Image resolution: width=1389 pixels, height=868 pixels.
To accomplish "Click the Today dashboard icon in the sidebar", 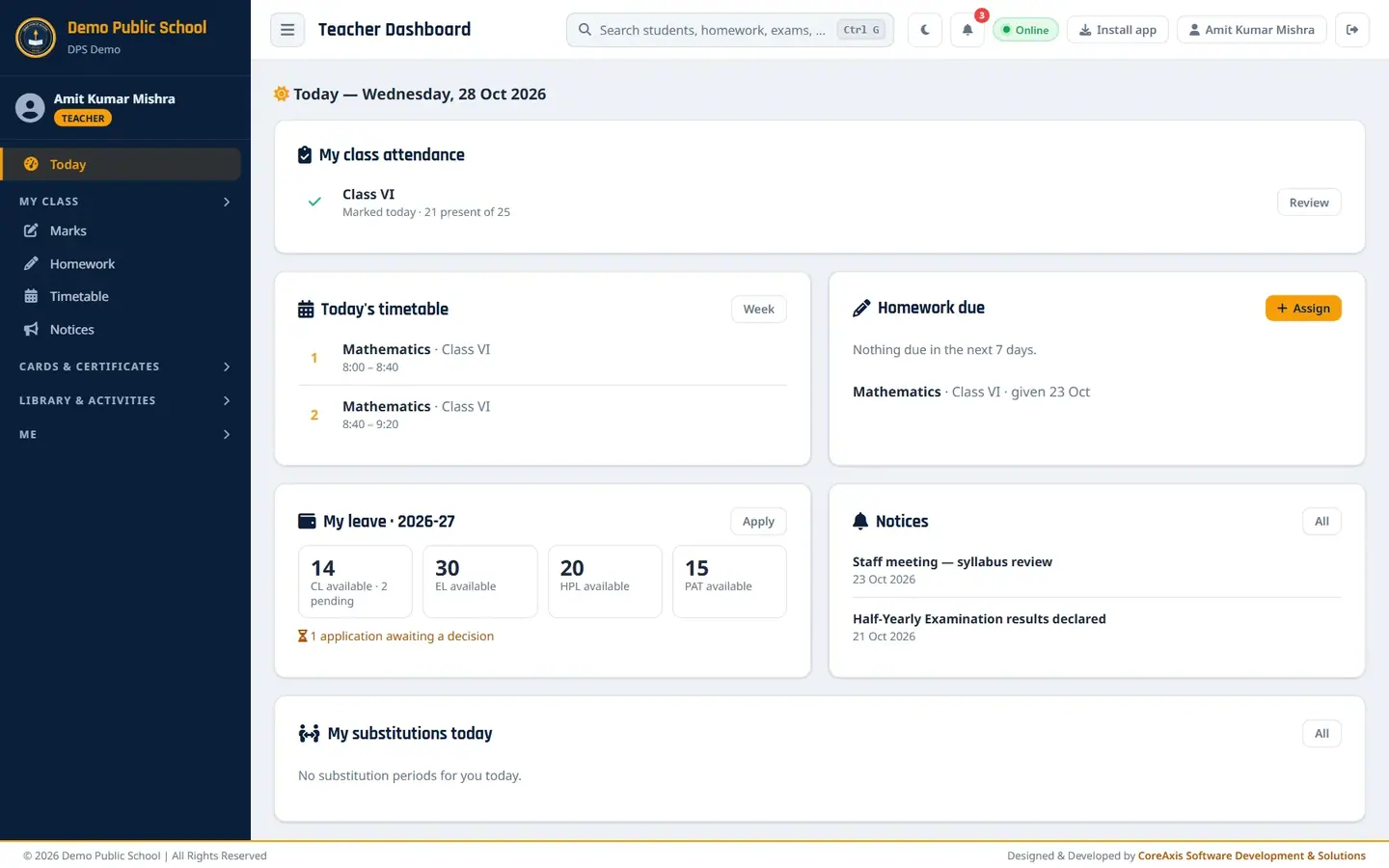I will [31, 164].
